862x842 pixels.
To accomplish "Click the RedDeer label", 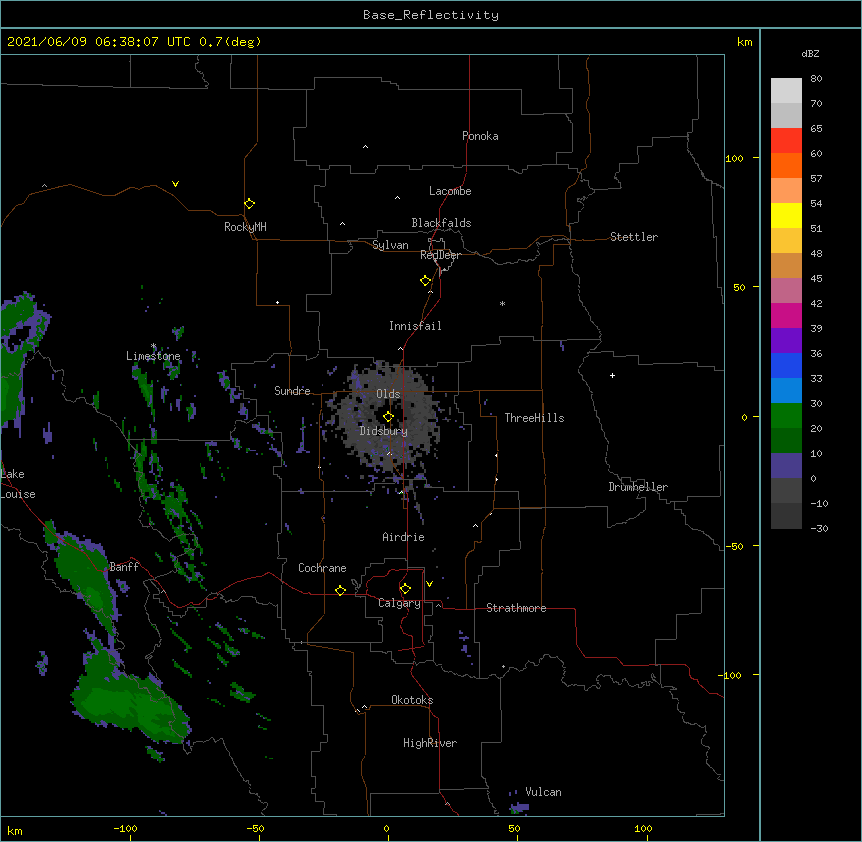I will coord(440,255).
